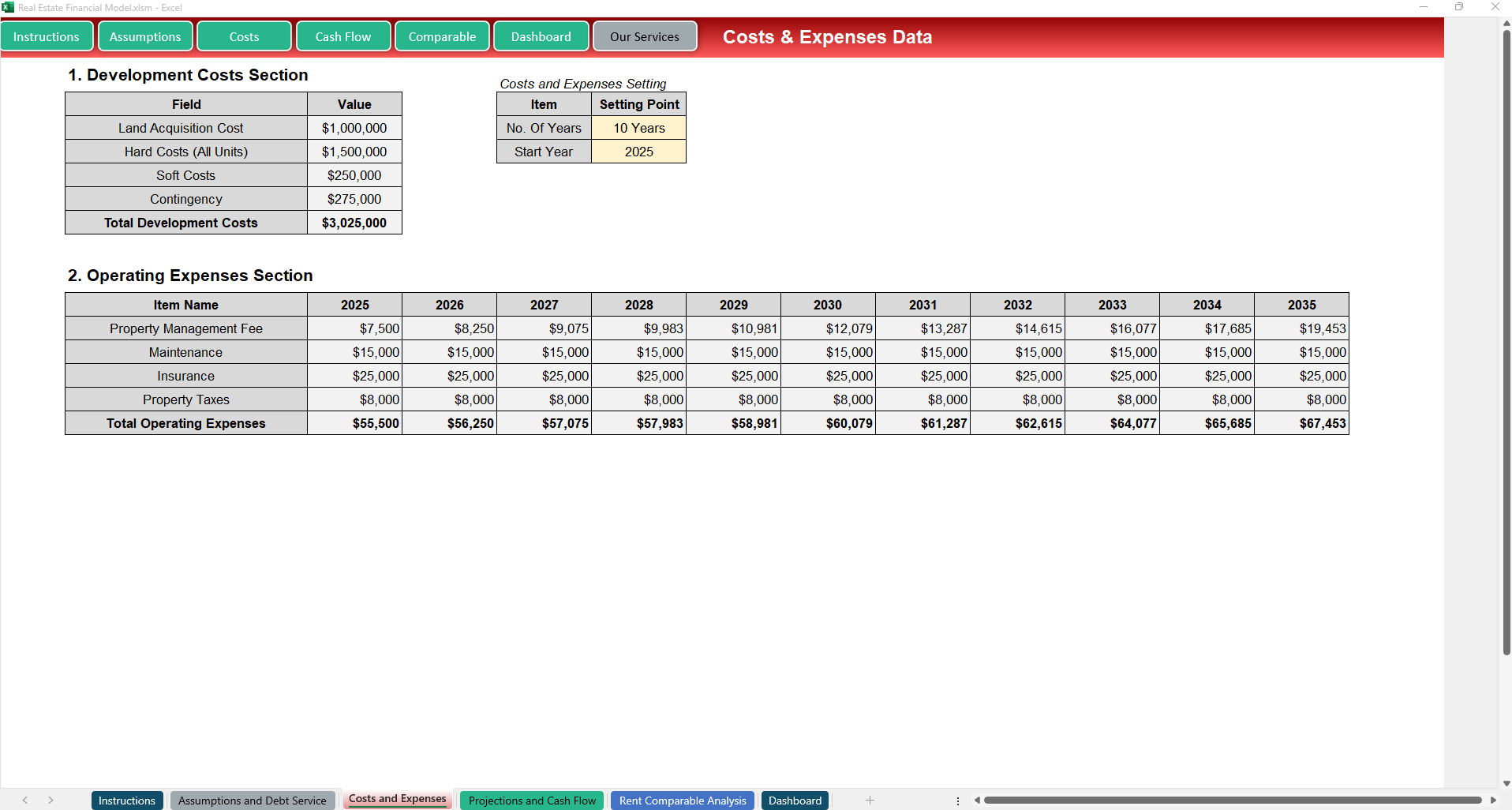
Task: Click the Comparable navigation button
Action: (442, 36)
